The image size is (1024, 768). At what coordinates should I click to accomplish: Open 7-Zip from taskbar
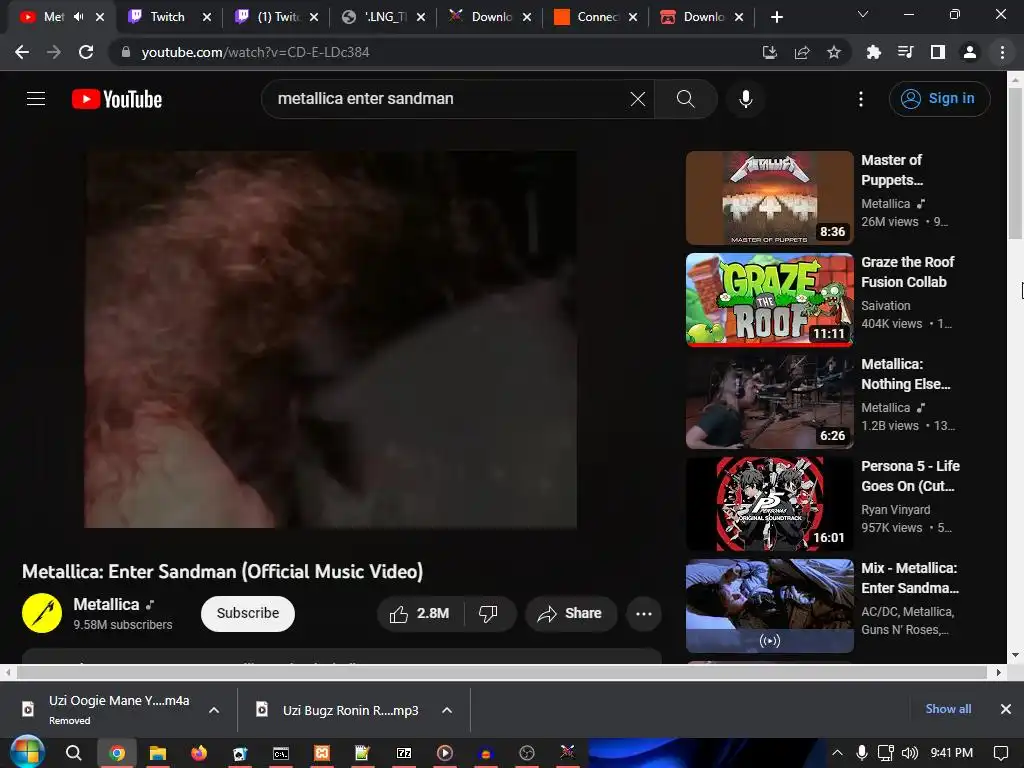click(404, 753)
